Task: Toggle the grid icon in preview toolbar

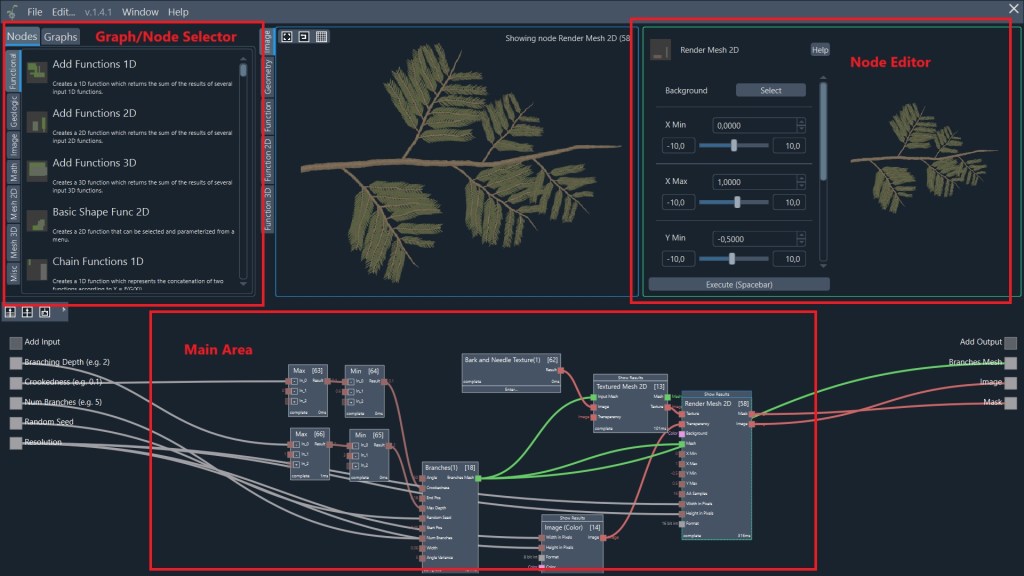Action: [x=321, y=37]
